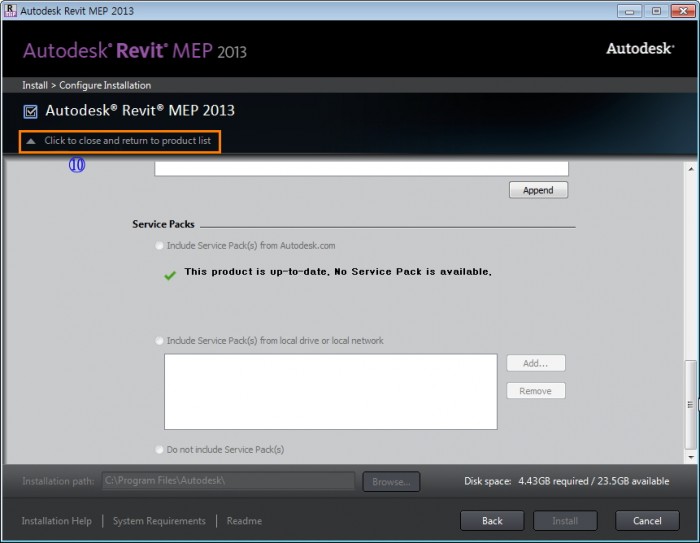Click the Revit app icon in title bar
This screenshot has width=700, height=543.
(x=10, y=10)
